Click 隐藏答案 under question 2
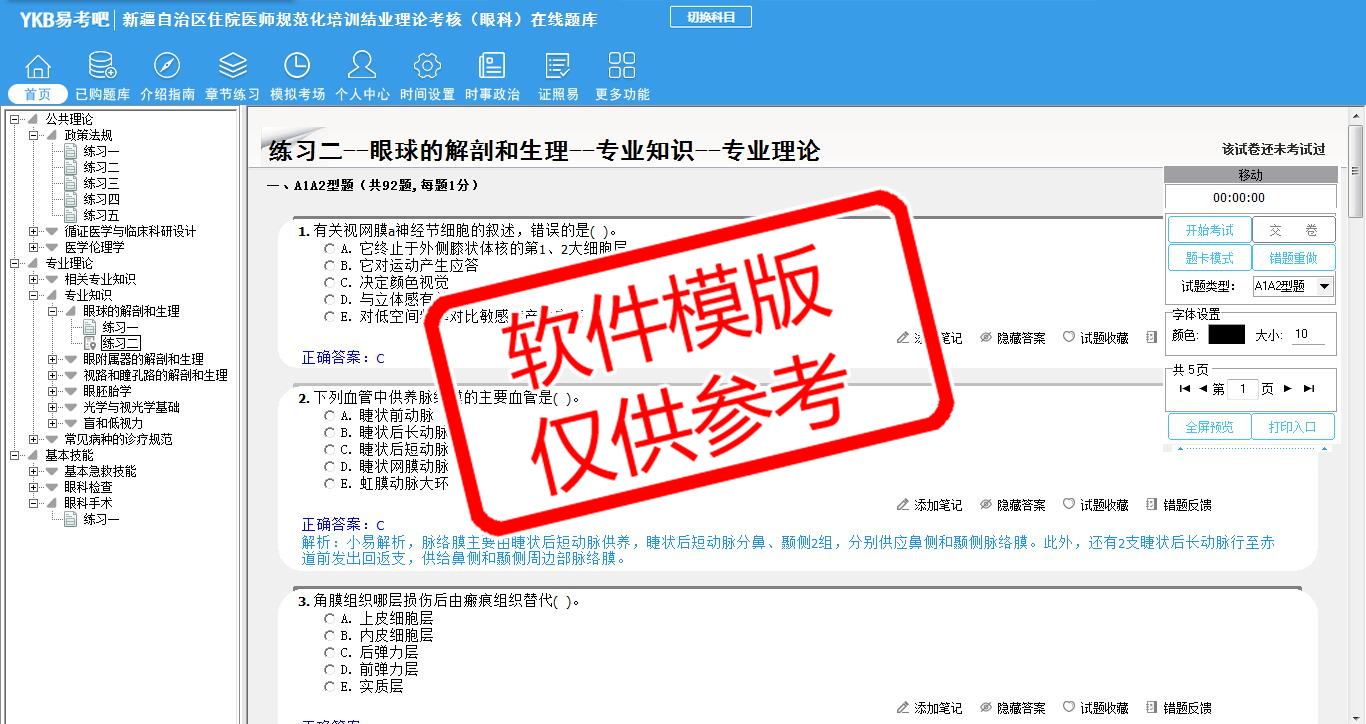The height and width of the screenshot is (724, 1366). (x=1013, y=505)
